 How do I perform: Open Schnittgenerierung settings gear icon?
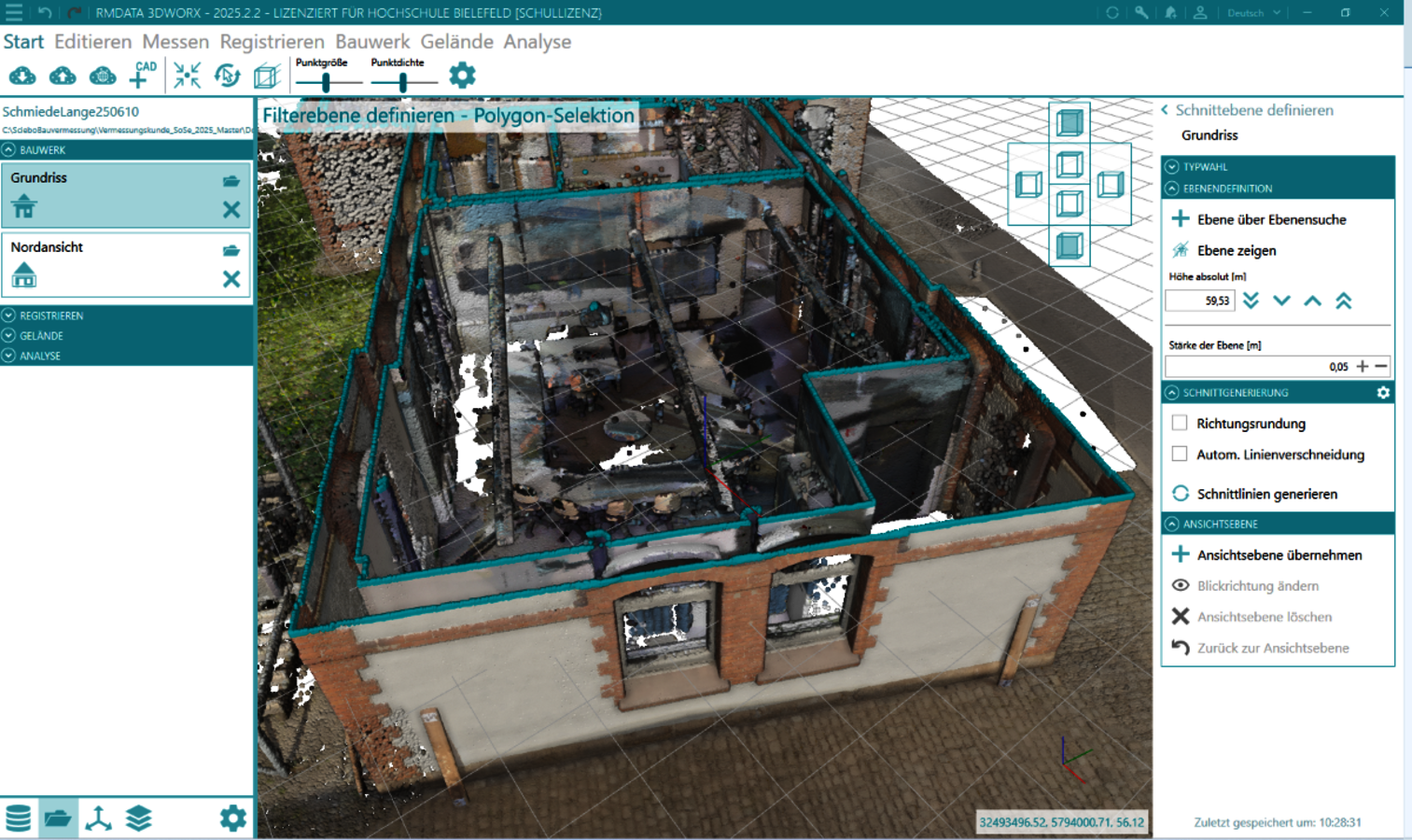point(1383,393)
